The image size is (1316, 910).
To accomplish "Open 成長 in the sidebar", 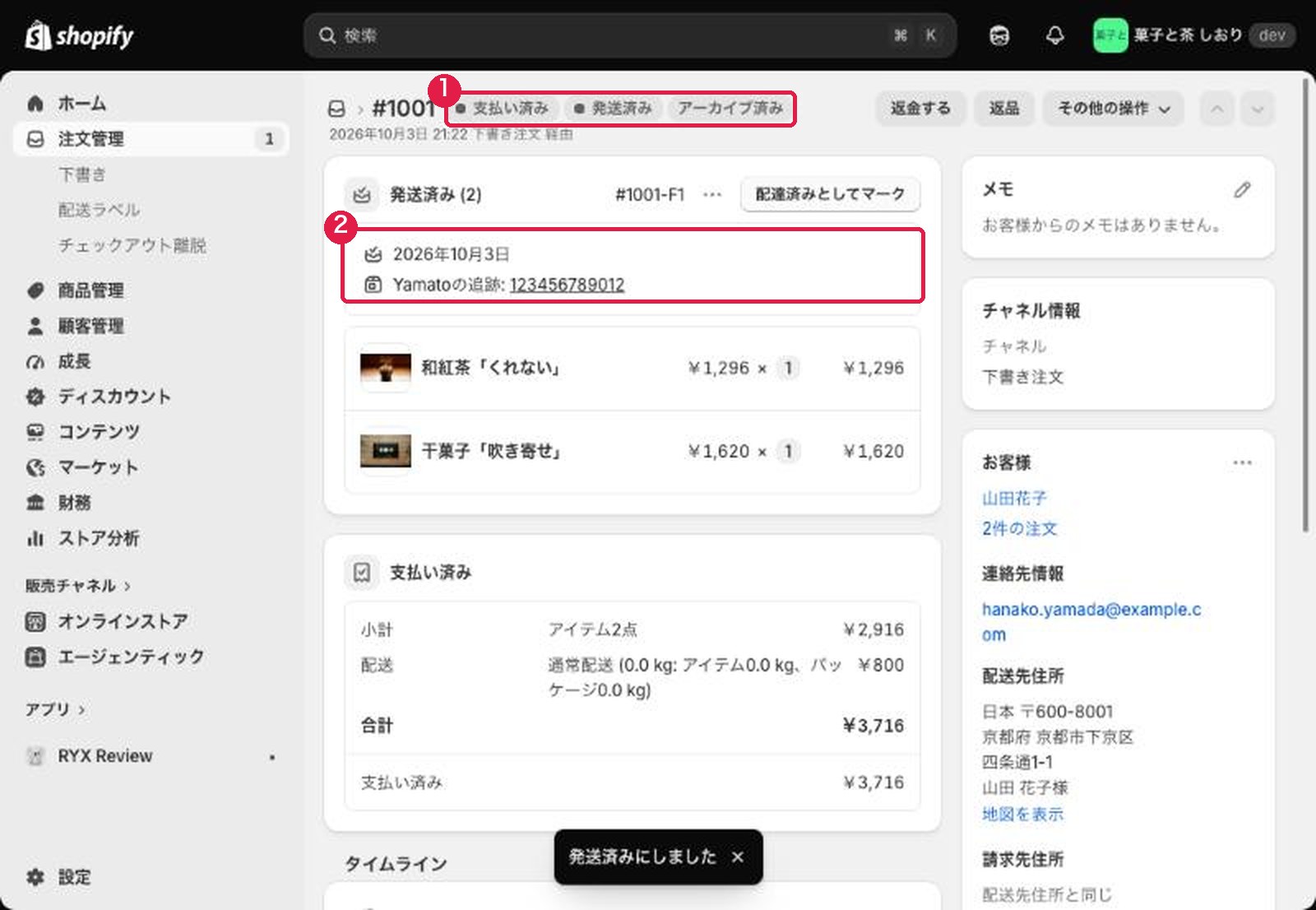I will [151, 361].
